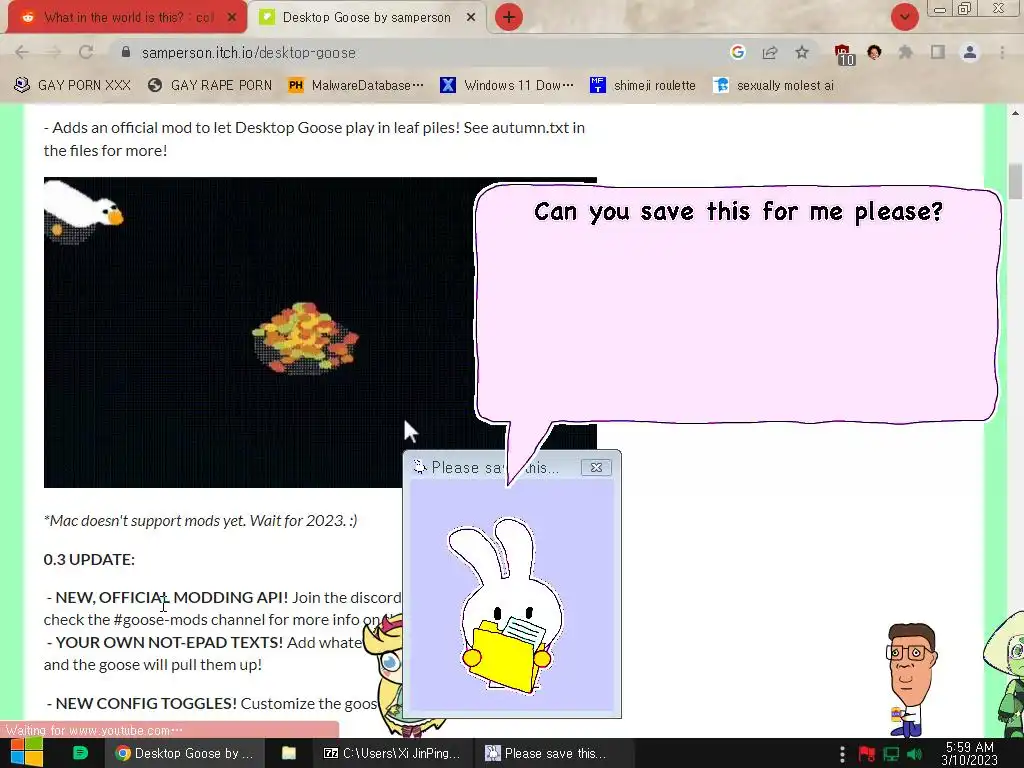This screenshot has height=768, width=1024.
Task: Add a new tab with plus button
Action: tap(509, 17)
